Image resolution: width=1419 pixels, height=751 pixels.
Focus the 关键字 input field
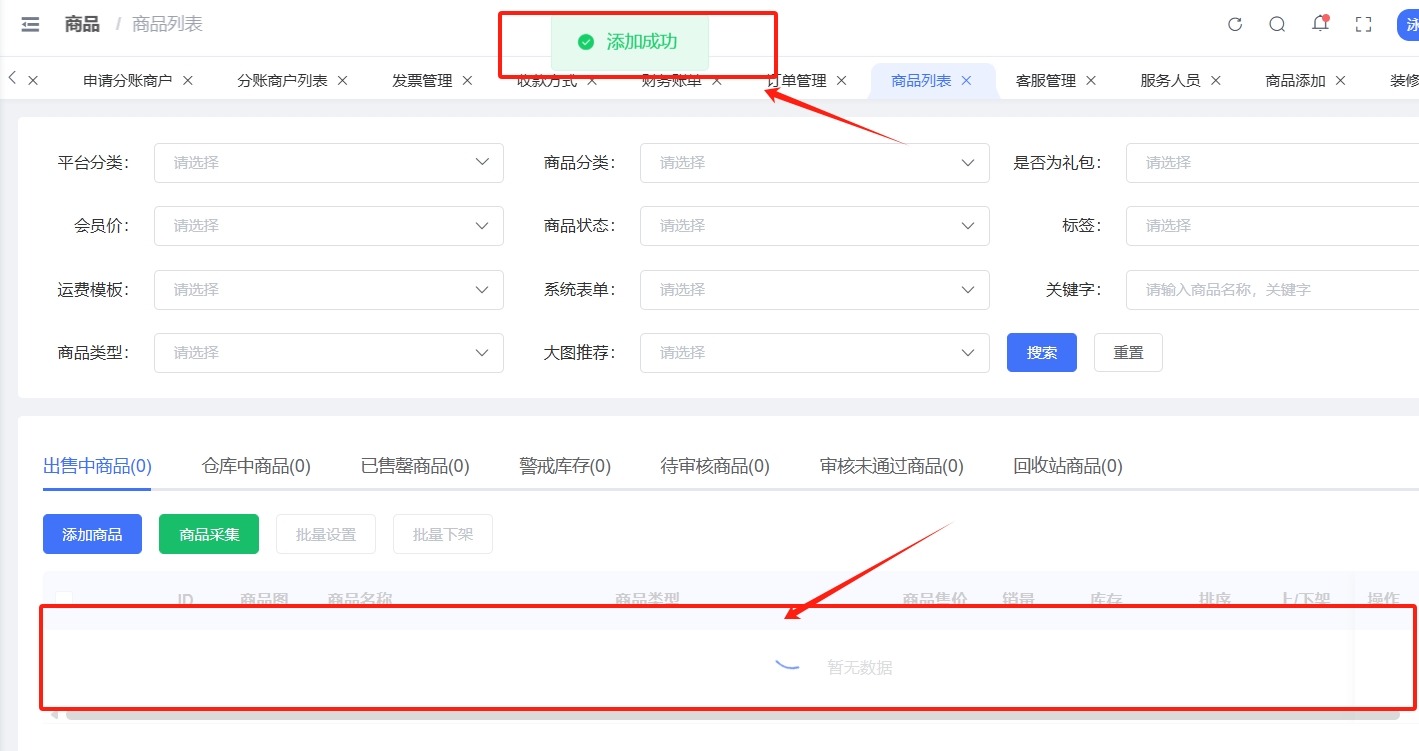tap(1272, 290)
